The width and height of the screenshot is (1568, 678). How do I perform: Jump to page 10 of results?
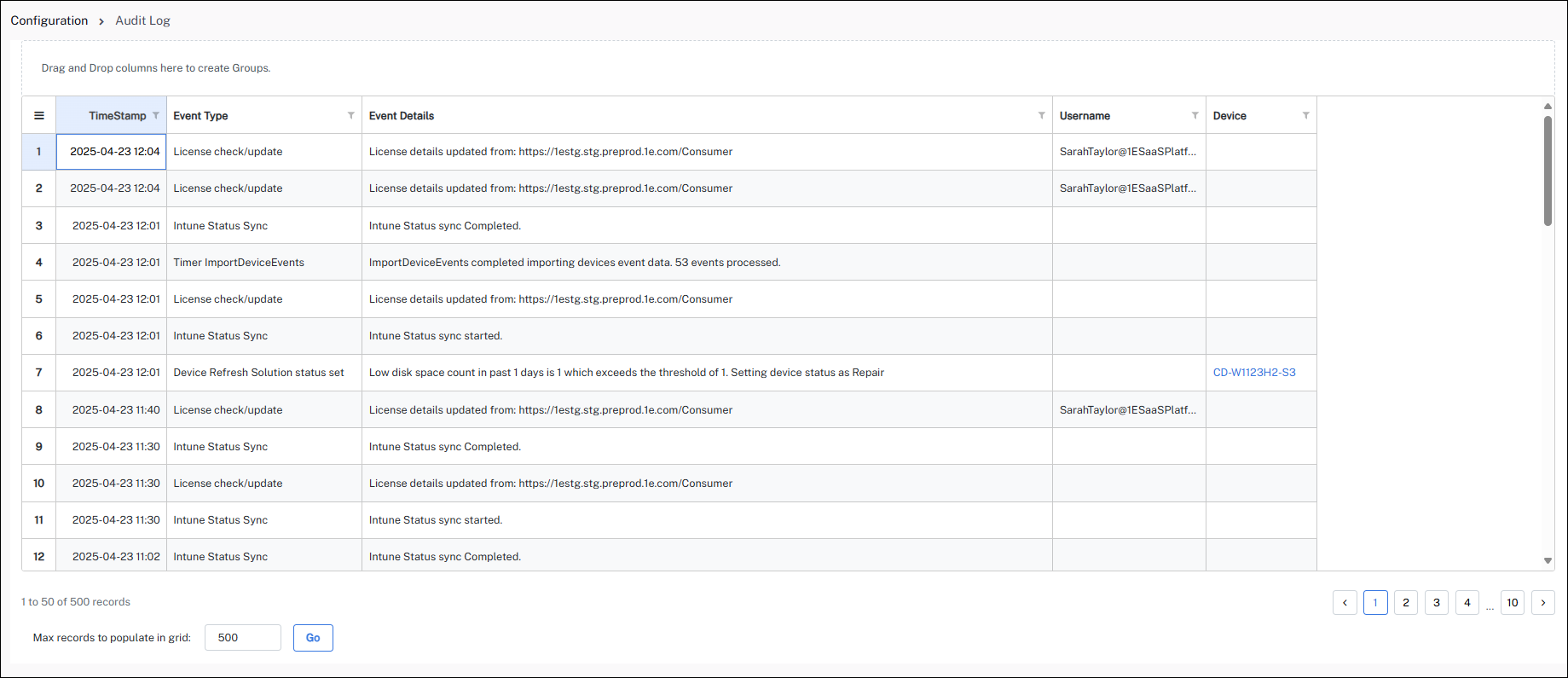(1512, 603)
